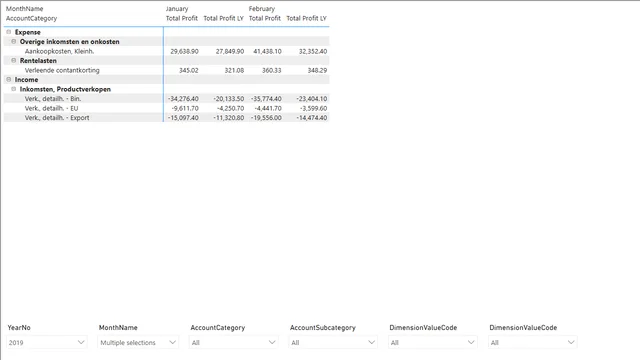Click the value 32,352.40

pyautogui.click(x=313, y=51)
